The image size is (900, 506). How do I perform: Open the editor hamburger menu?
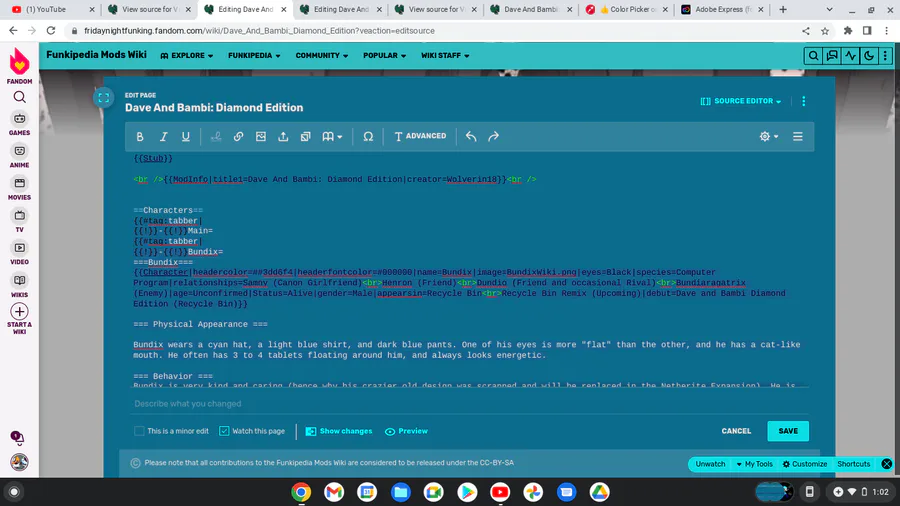(797, 137)
